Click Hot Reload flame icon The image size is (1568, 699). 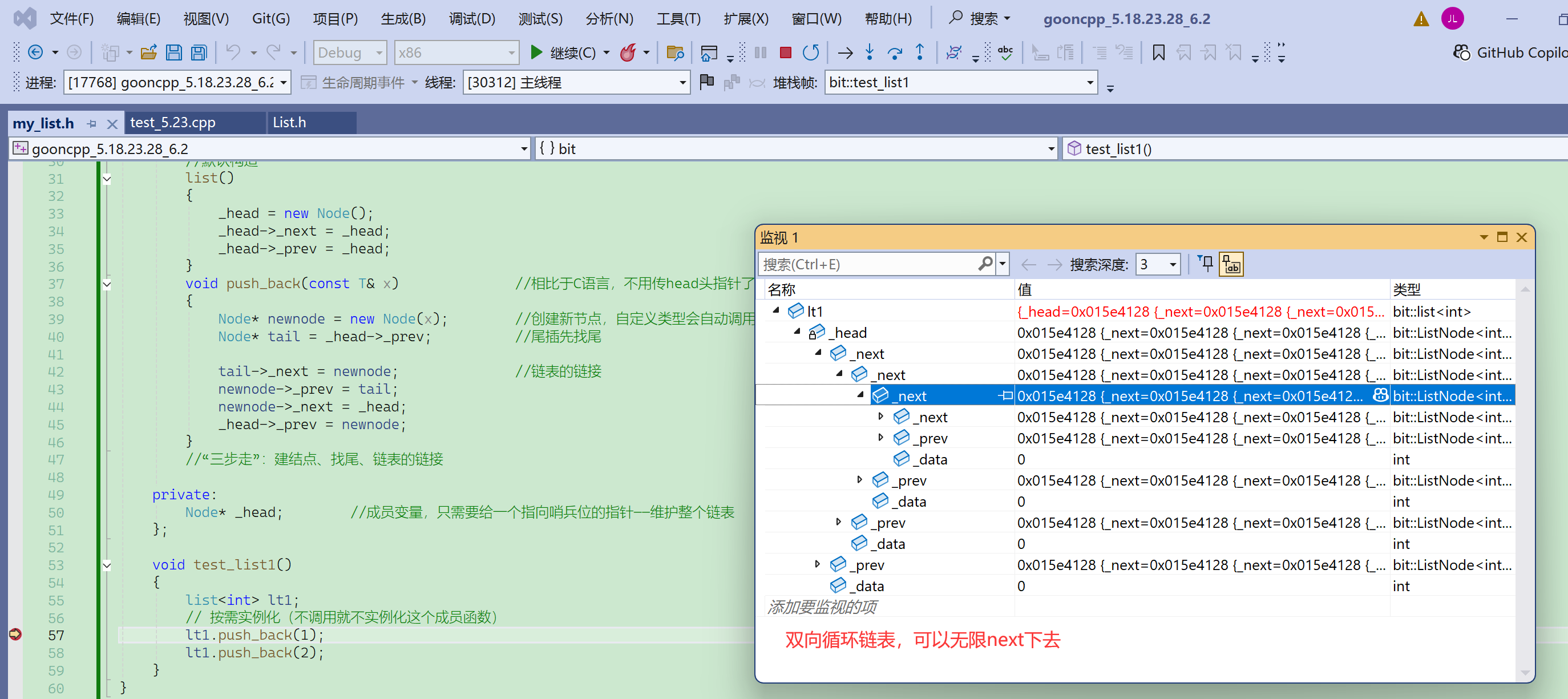pos(628,53)
